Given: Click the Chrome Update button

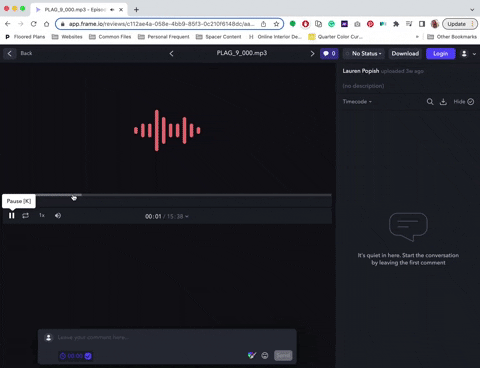Looking at the screenshot, I should [x=459, y=24].
